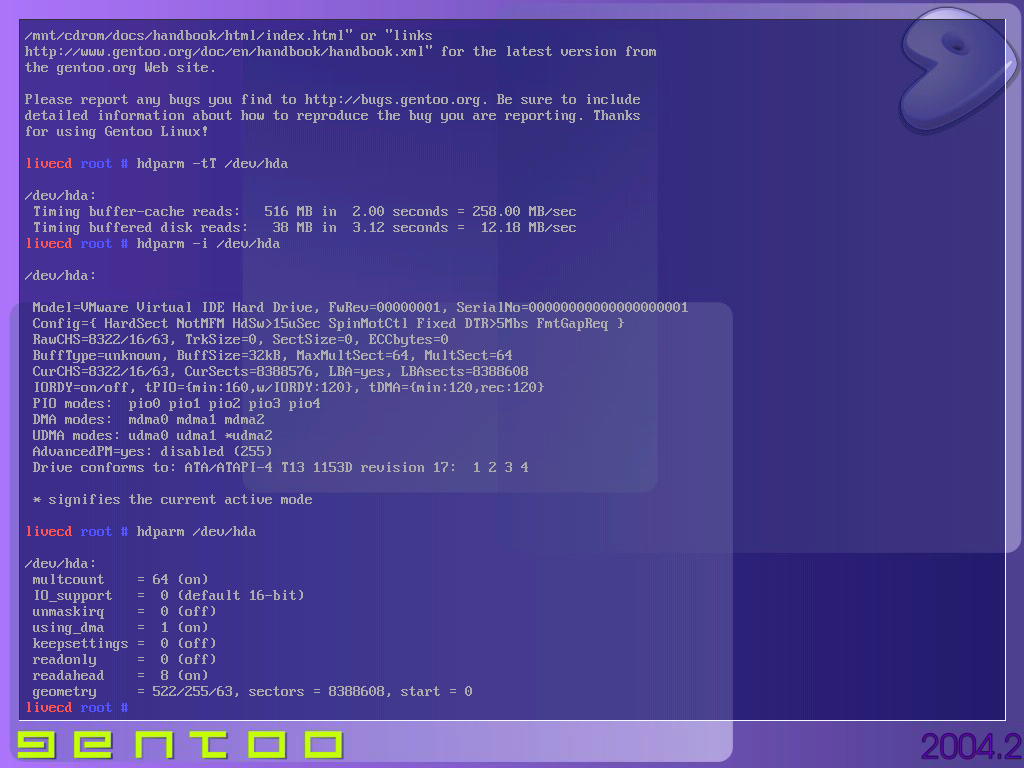Click the 'sectors = 8388608' value
This screenshot has height=768, width=1024.
pos(316,692)
